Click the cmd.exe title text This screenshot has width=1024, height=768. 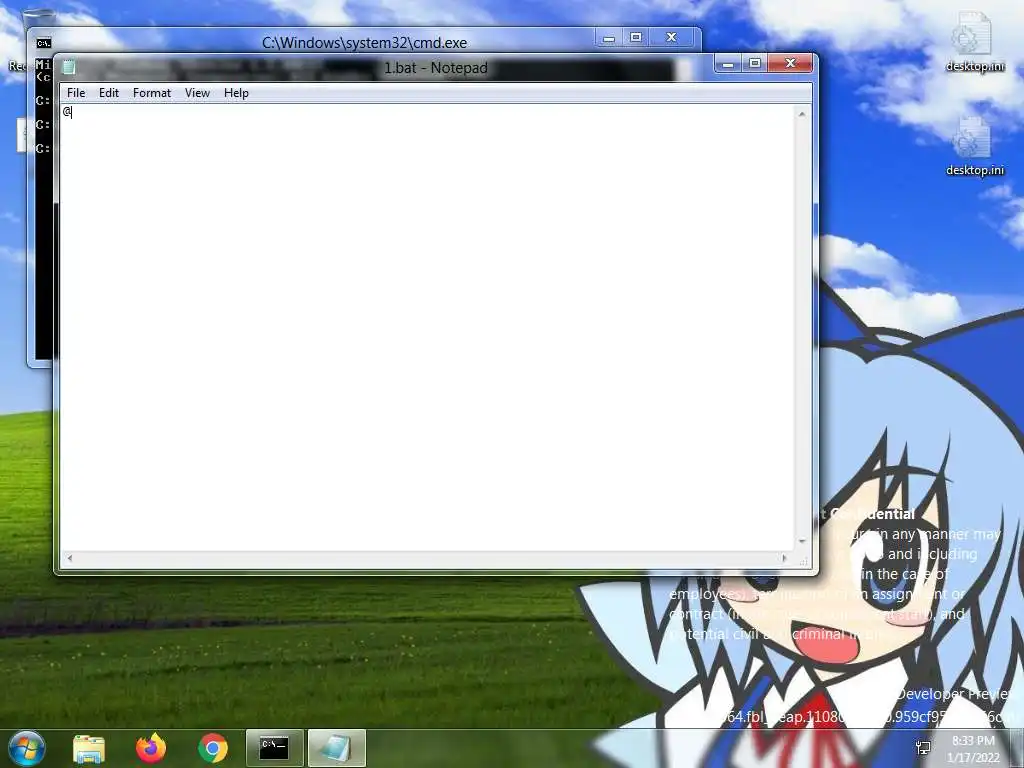click(364, 43)
